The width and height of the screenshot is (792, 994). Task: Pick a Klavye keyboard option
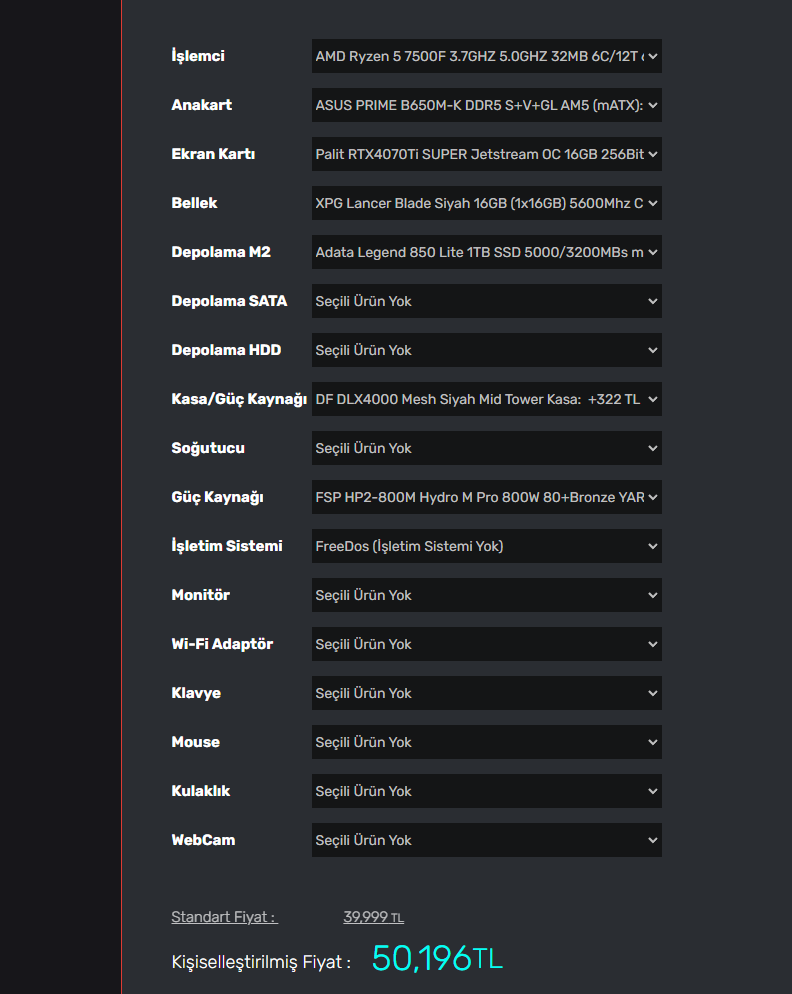pyautogui.click(x=486, y=693)
